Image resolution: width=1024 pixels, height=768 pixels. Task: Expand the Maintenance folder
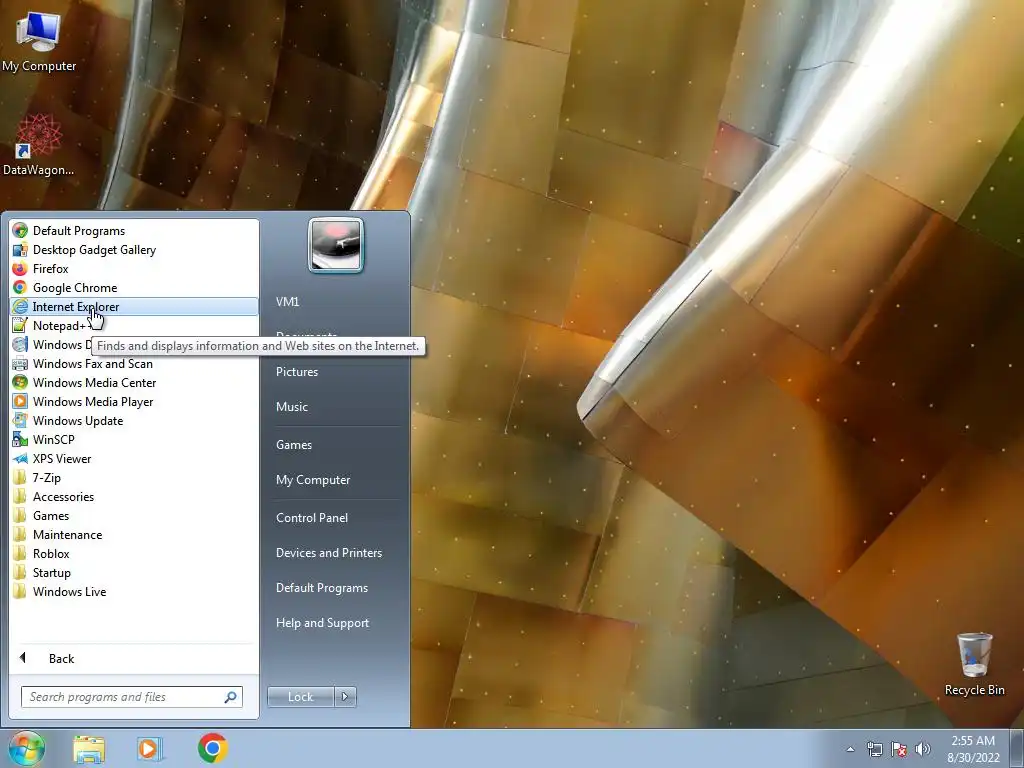pos(134,534)
